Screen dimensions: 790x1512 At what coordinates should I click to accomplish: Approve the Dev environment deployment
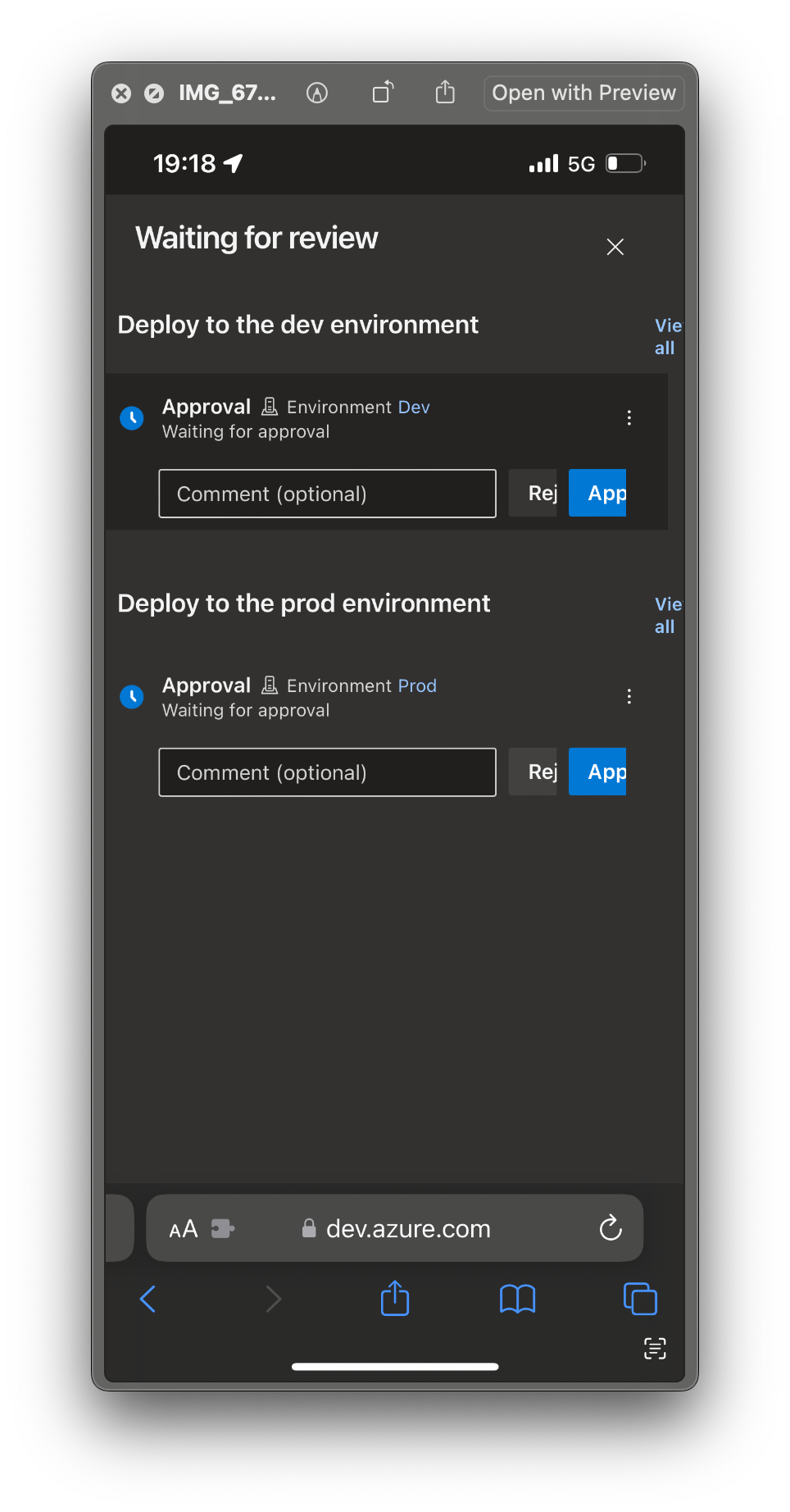[597, 493]
